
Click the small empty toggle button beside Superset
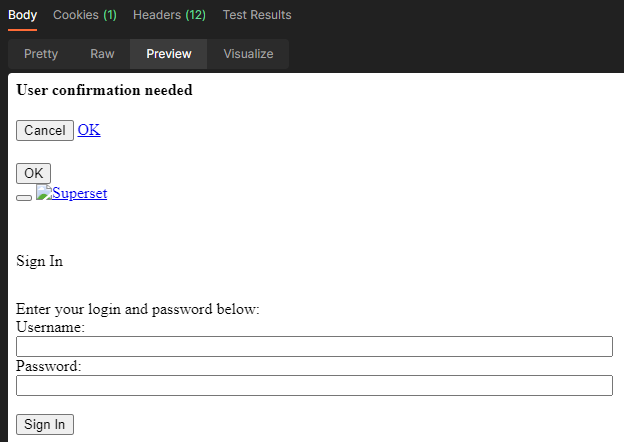click(x=24, y=198)
